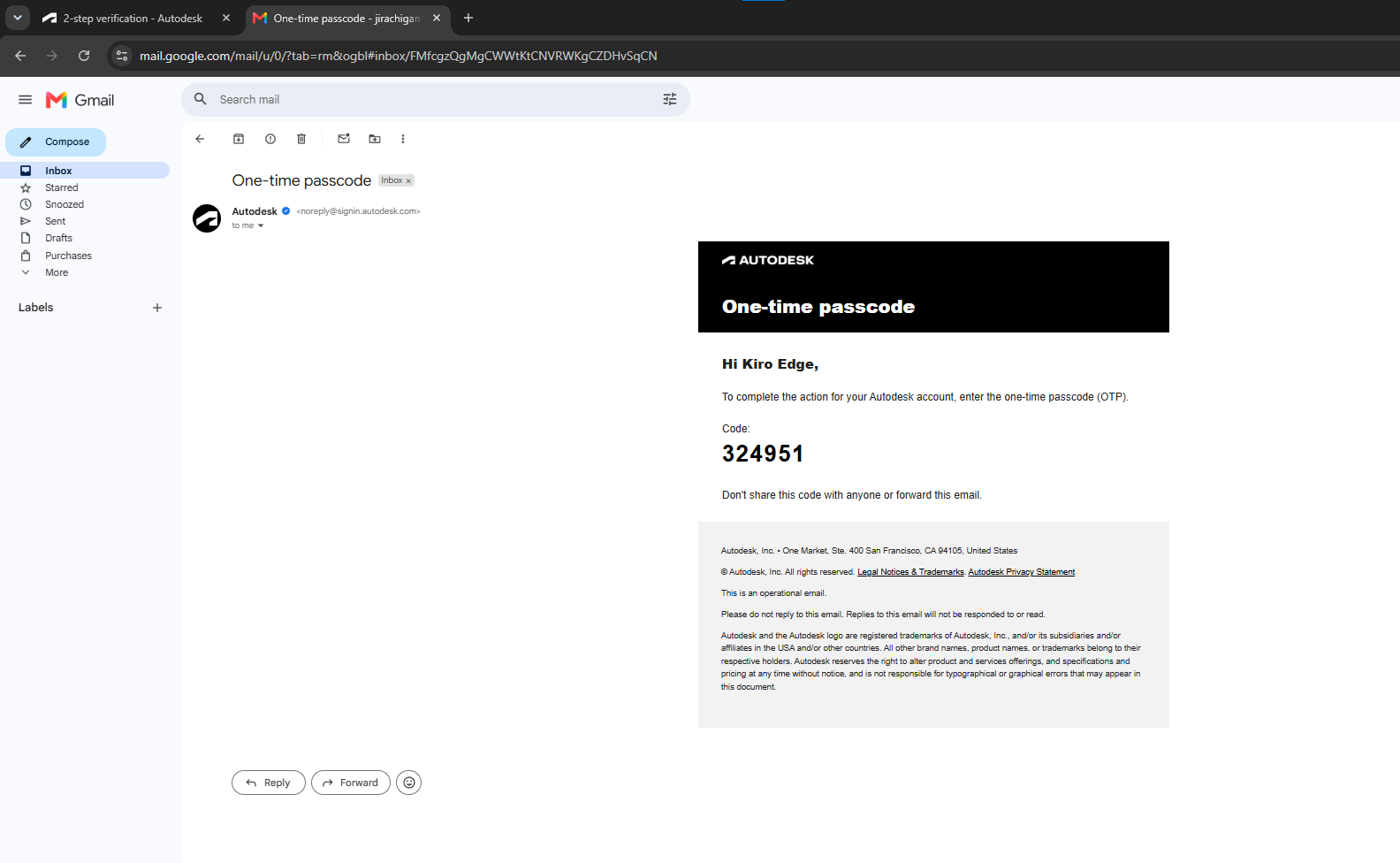
Task: Click Compose to write new email
Action: [x=56, y=141]
